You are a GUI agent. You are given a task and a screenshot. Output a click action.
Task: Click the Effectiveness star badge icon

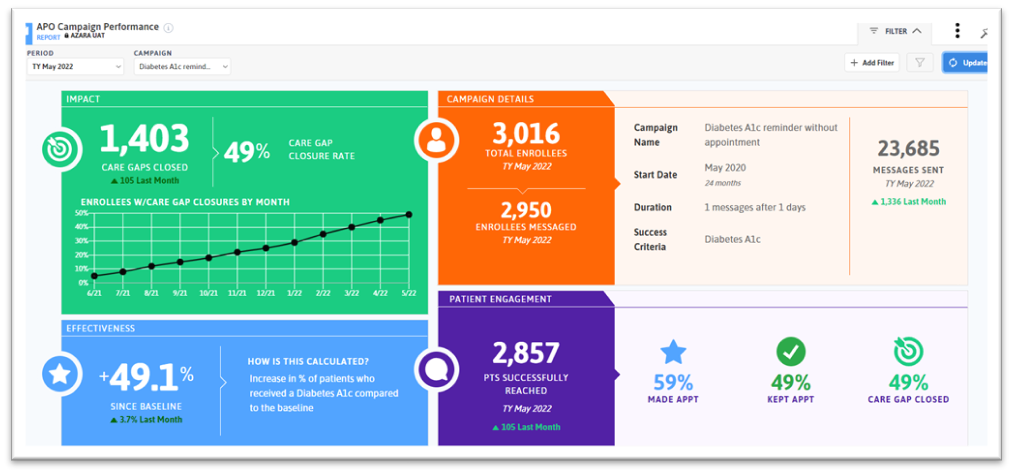pos(61,375)
